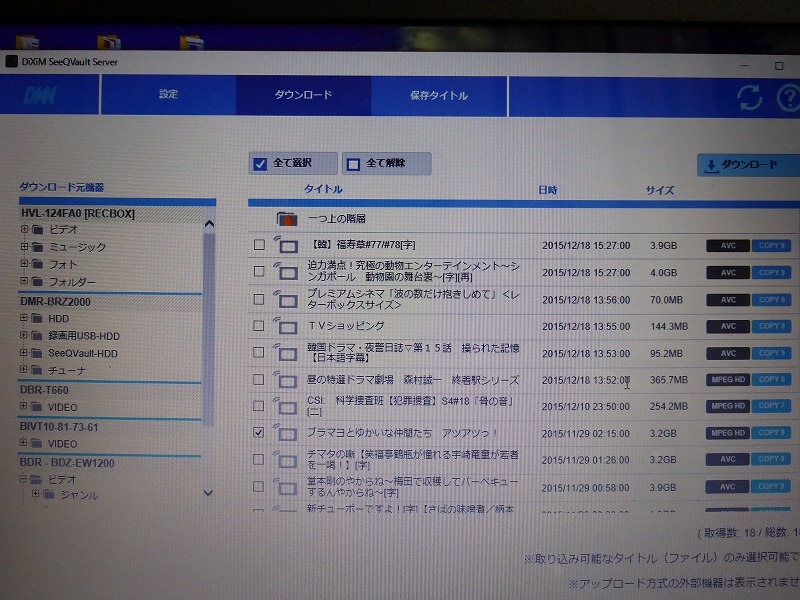Screen dimensions: 800x600
Task: Expand the ビデオ node under HVL-124FA0
Action: 24,229
